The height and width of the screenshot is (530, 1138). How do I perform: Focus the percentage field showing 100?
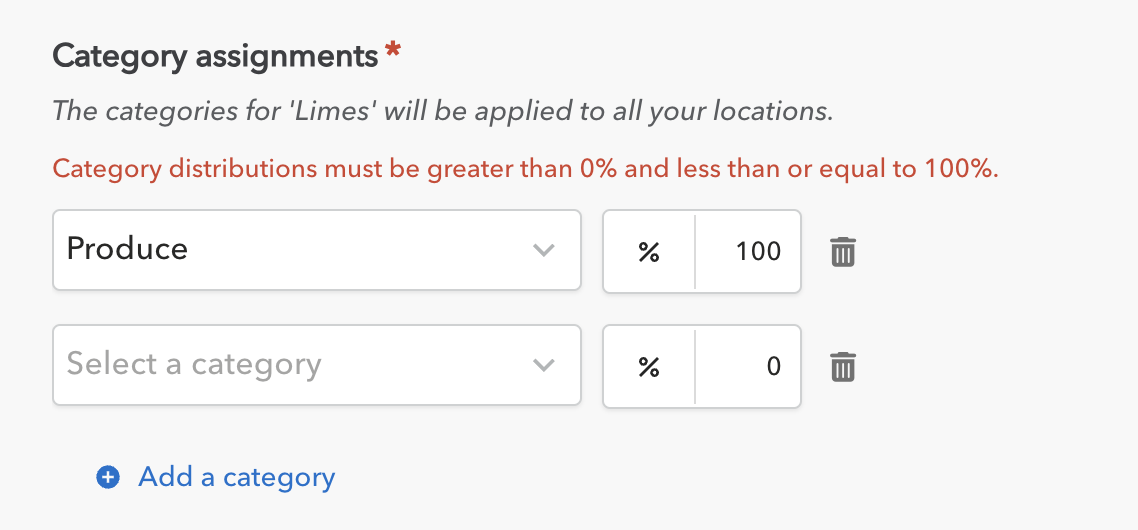747,251
